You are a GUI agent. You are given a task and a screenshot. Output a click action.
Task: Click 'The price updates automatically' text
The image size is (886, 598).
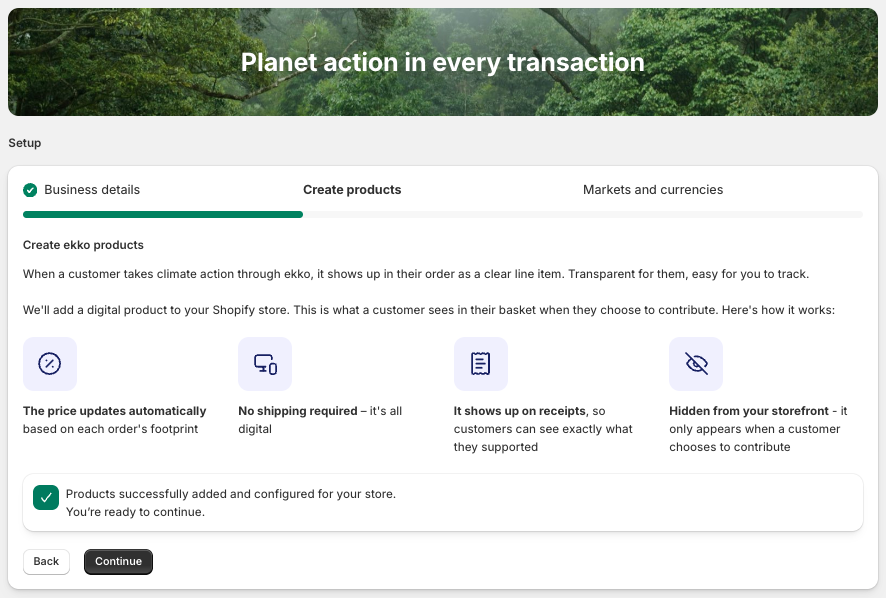(x=115, y=411)
